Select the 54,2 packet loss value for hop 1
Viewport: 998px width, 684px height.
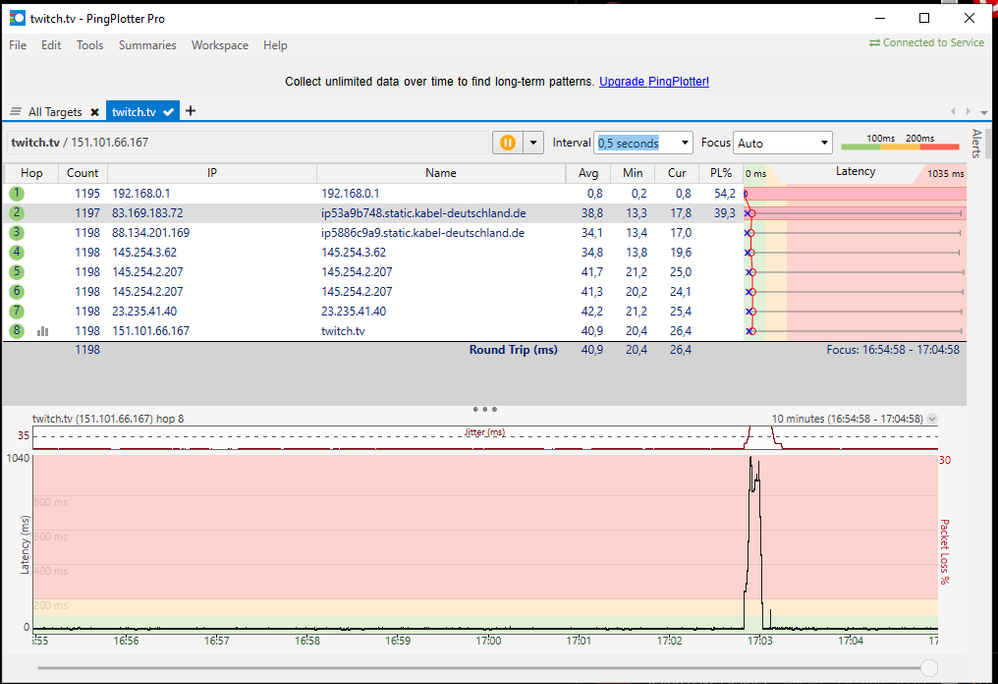724,193
